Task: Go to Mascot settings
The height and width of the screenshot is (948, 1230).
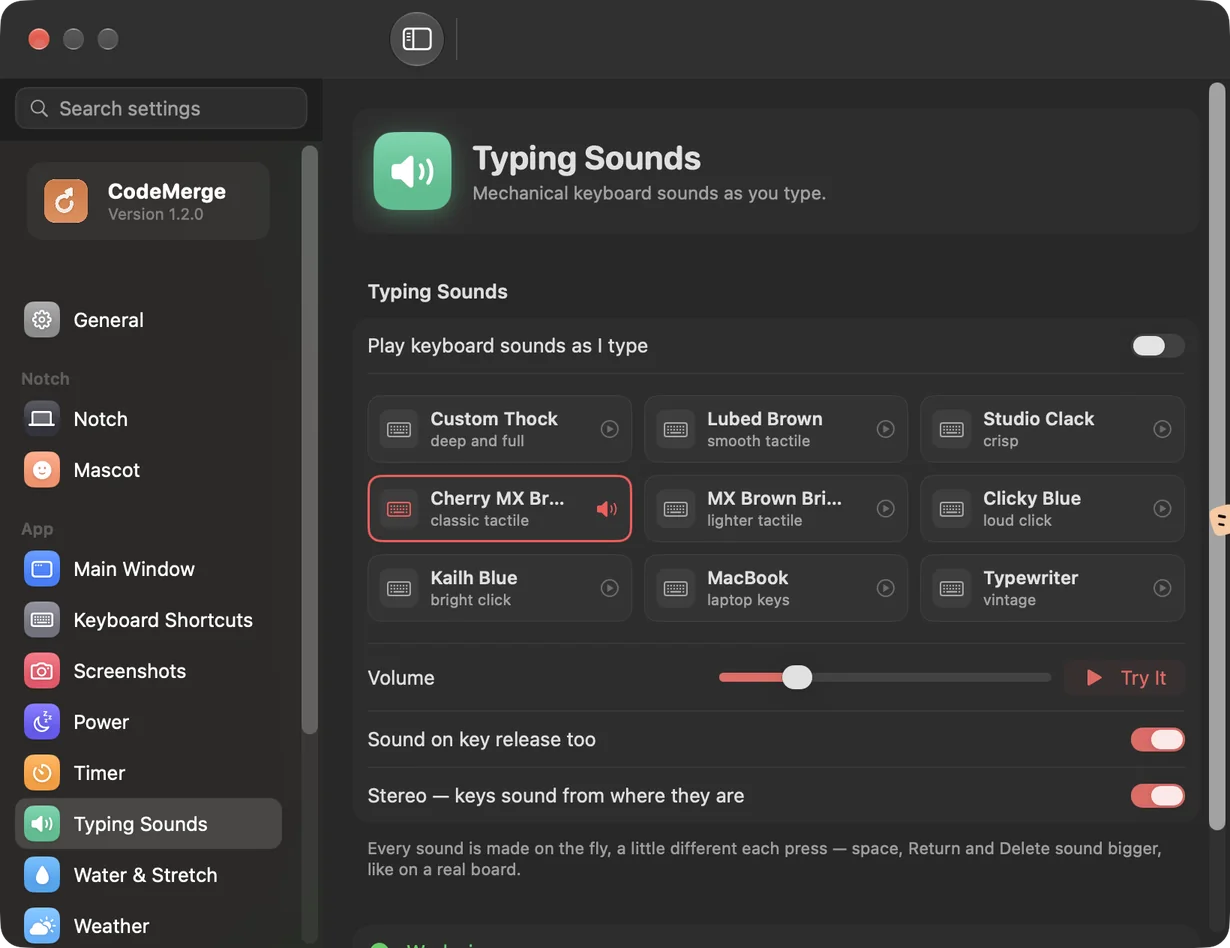Action: (x=148, y=470)
